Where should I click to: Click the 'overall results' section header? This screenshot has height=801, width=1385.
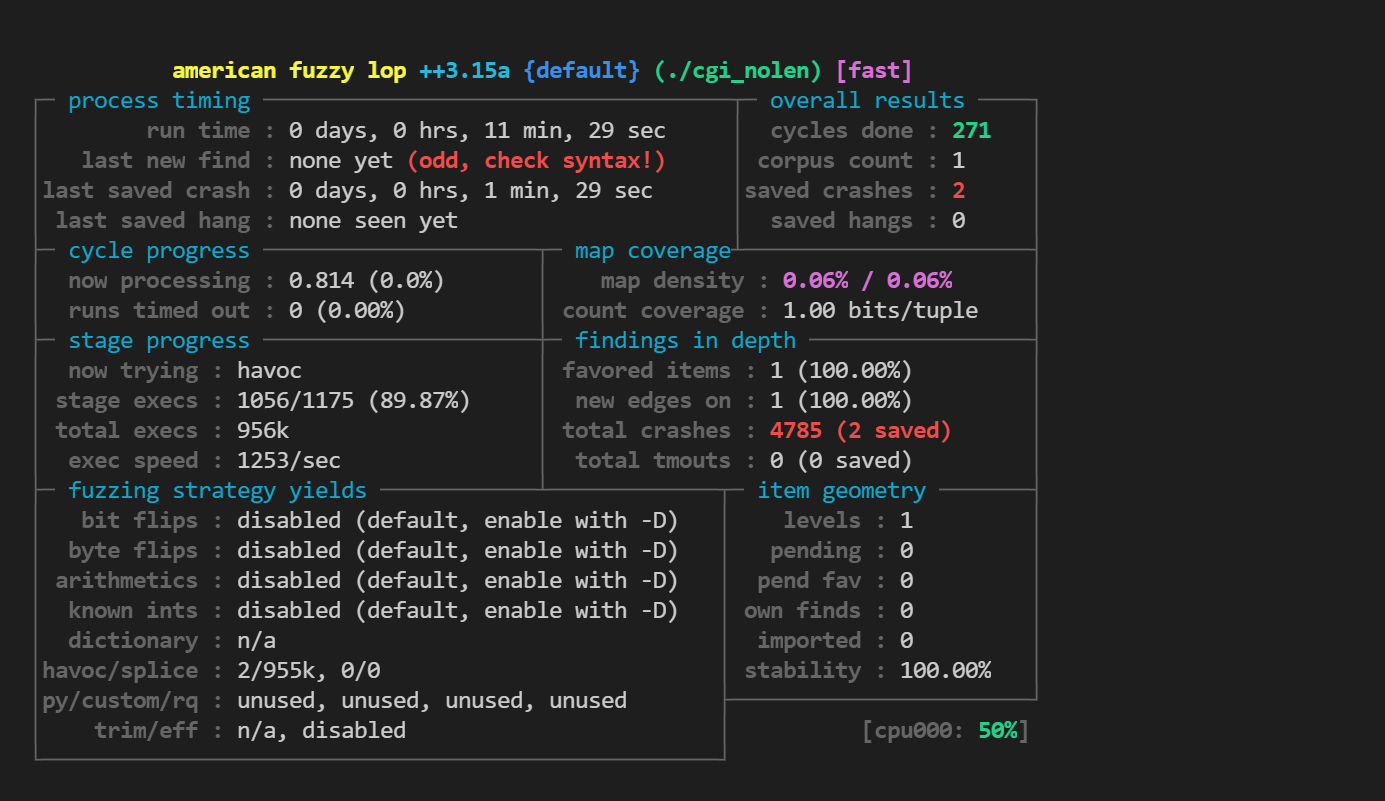tap(867, 101)
